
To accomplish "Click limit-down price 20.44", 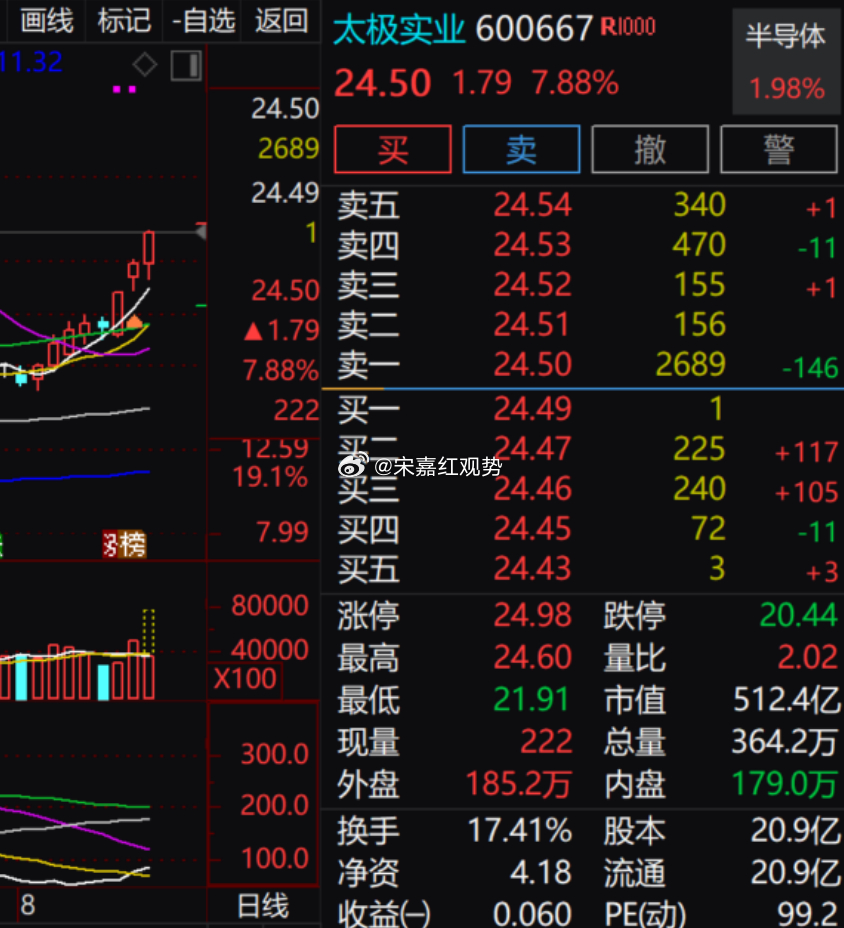I will pyautogui.click(x=798, y=615).
